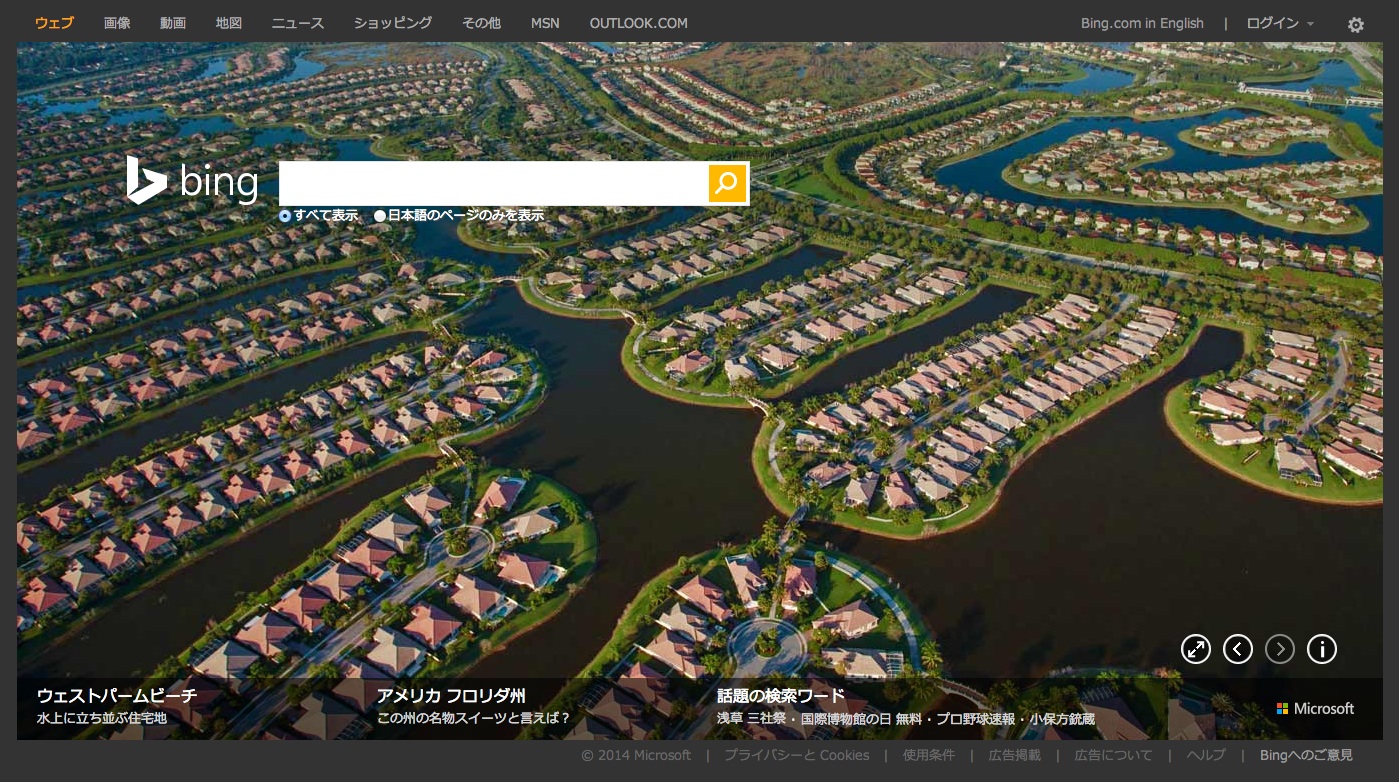Open image info via the circled i icon

tap(1322, 649)
